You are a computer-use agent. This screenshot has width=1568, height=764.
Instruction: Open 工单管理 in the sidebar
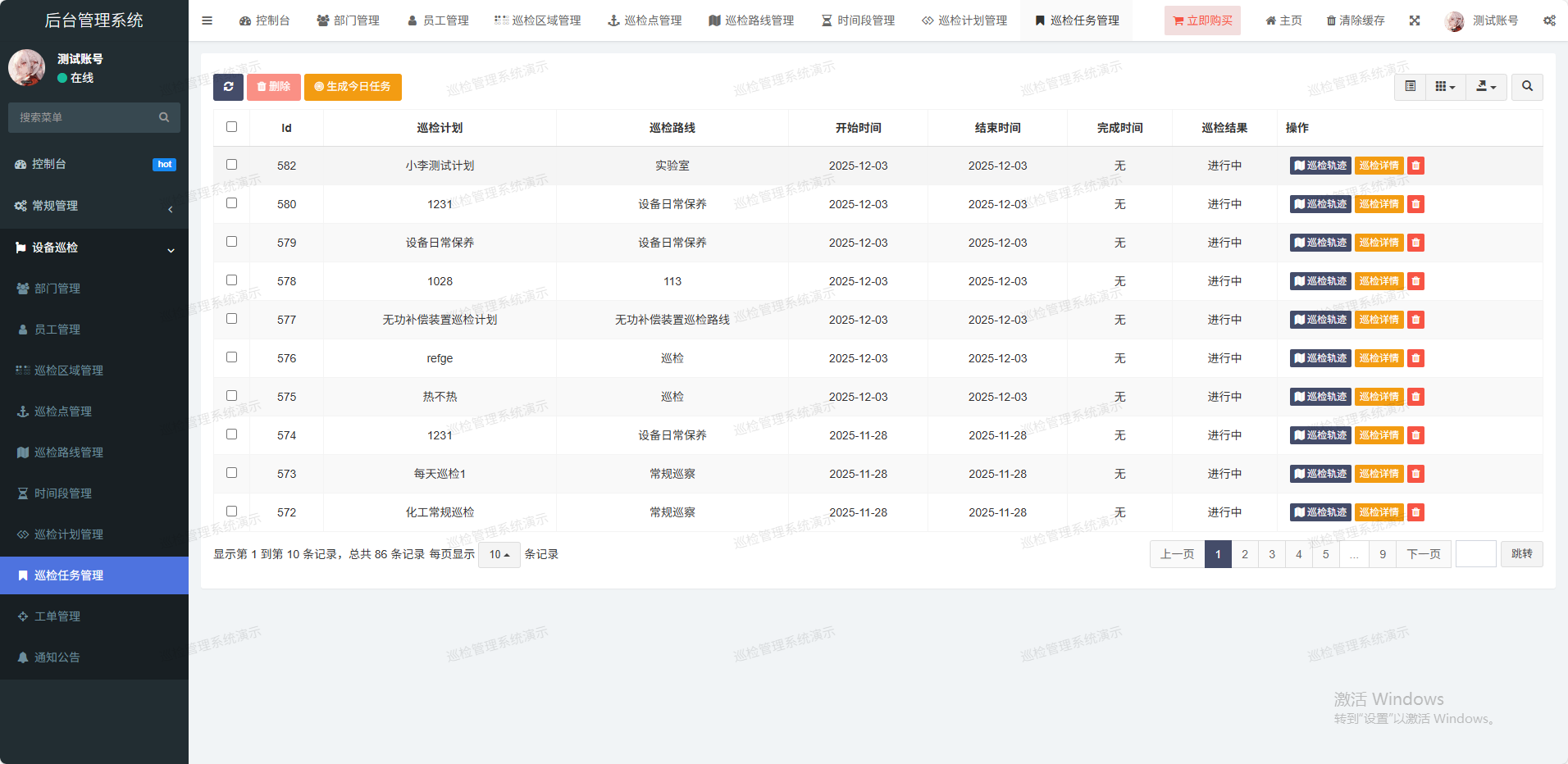[x=57, y=616]
